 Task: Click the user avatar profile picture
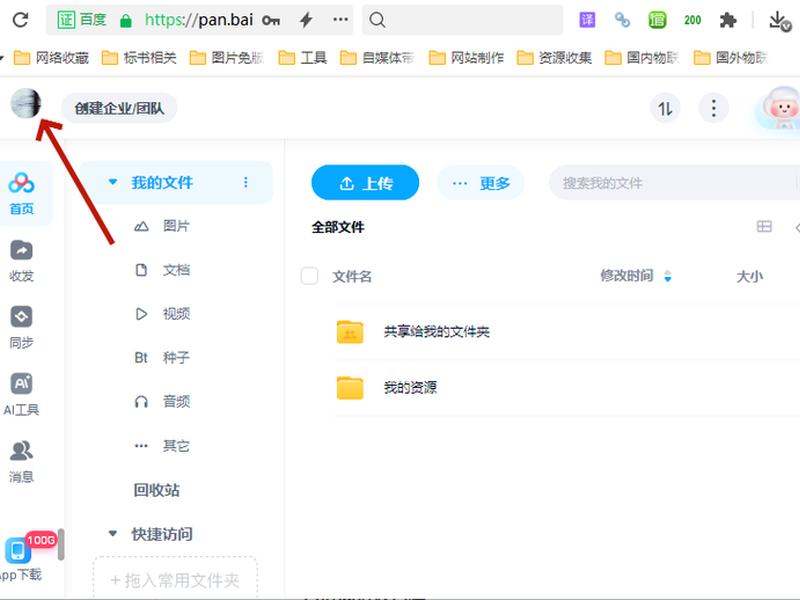click(x=26, y=103)
